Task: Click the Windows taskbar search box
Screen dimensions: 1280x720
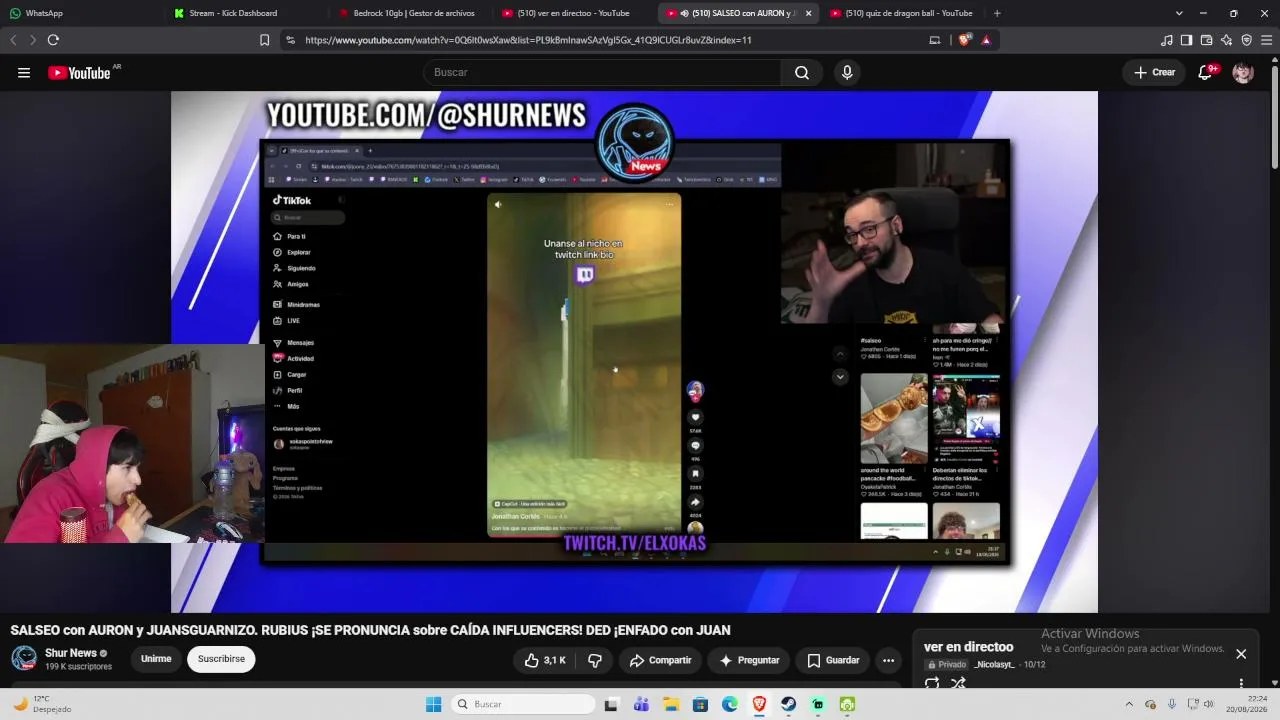Action: pos(522,704)
